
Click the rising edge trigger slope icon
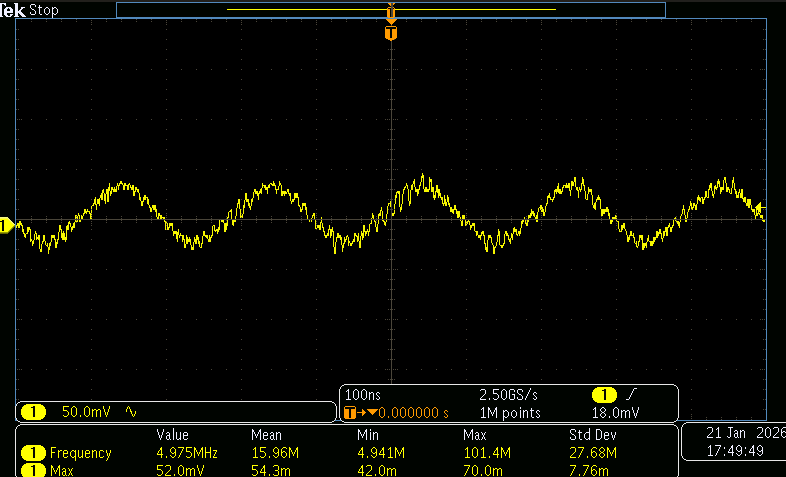(632, 395)
